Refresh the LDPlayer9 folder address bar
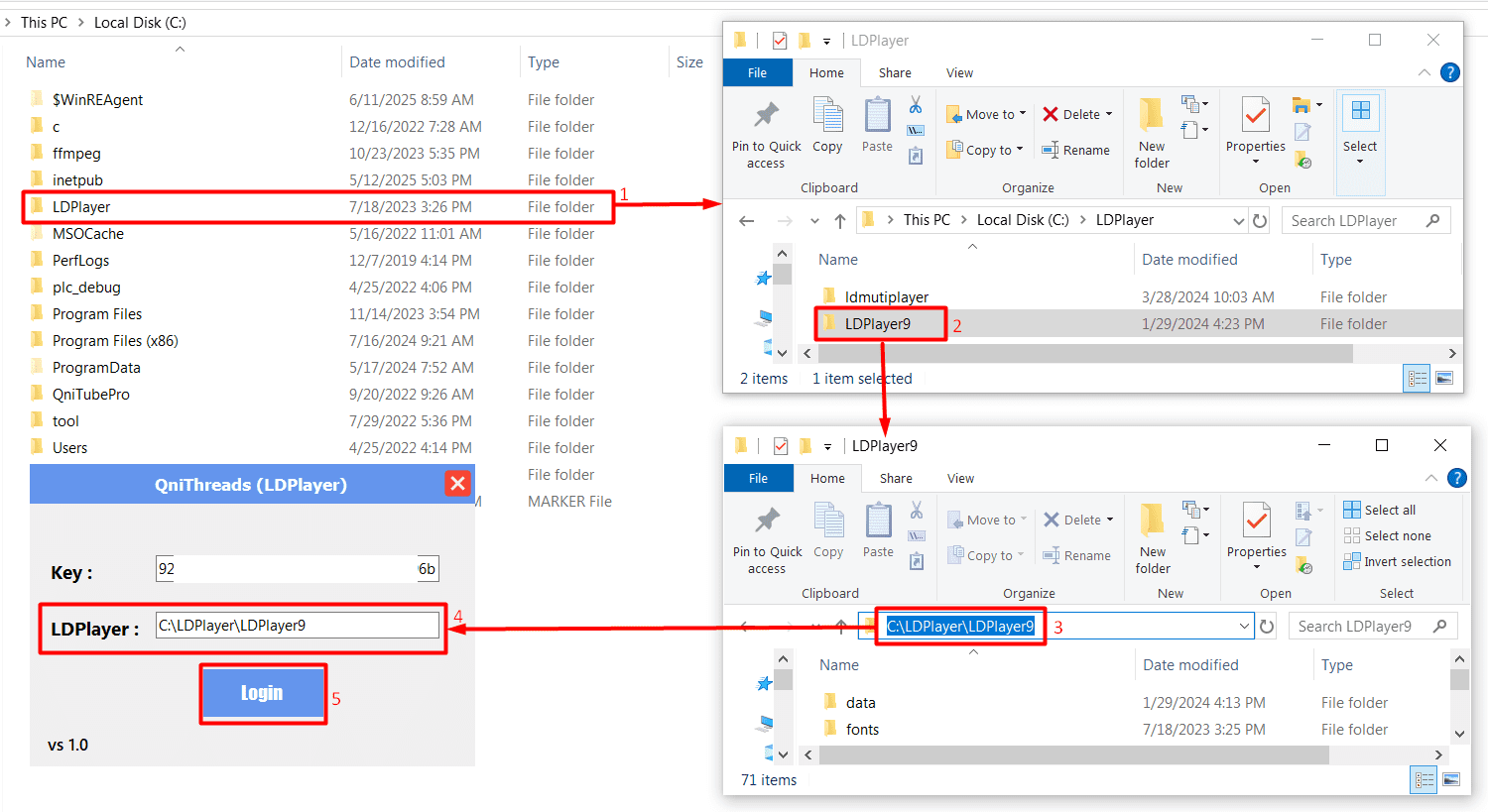 tap(1267, 627)
